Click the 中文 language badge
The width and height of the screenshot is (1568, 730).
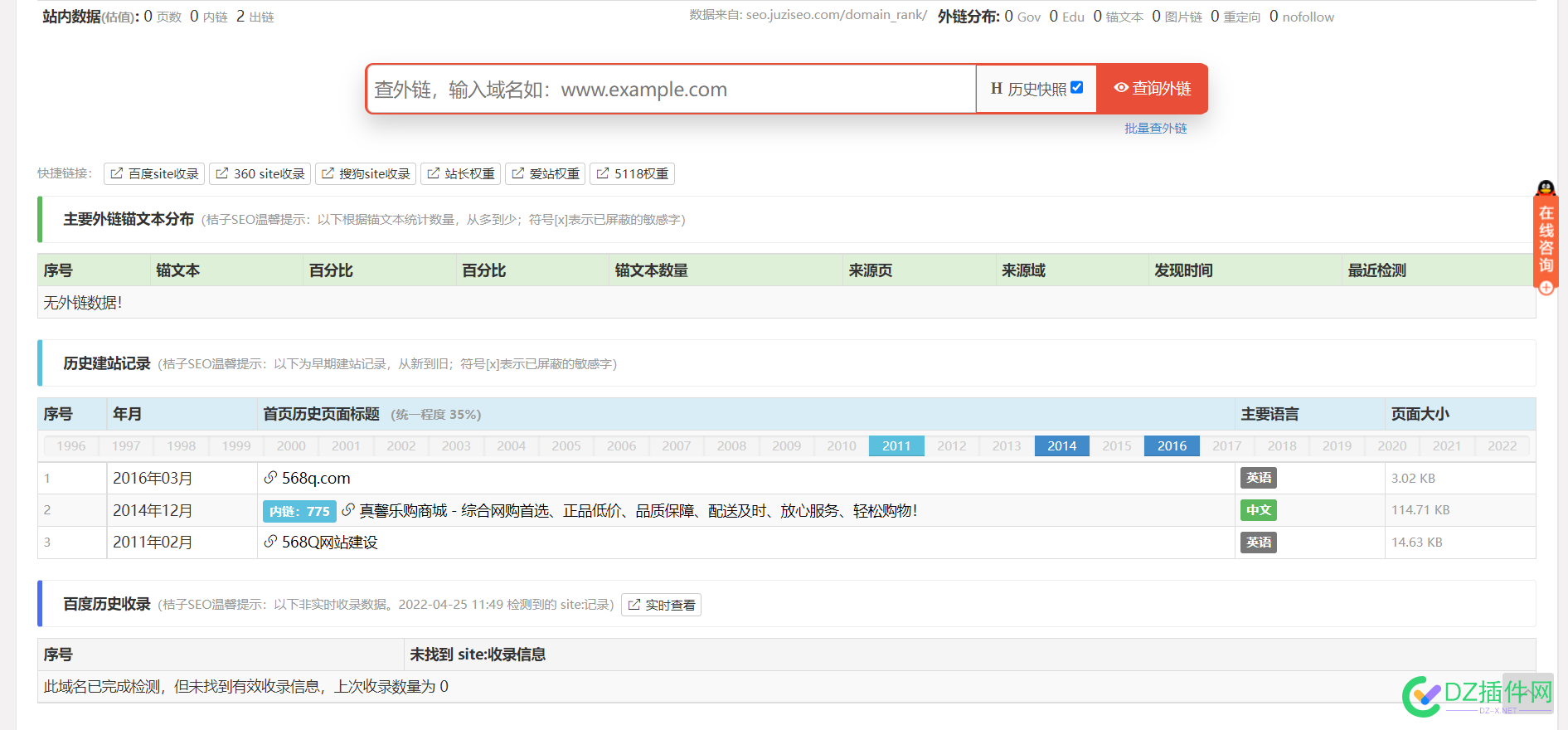(1258, 510)
